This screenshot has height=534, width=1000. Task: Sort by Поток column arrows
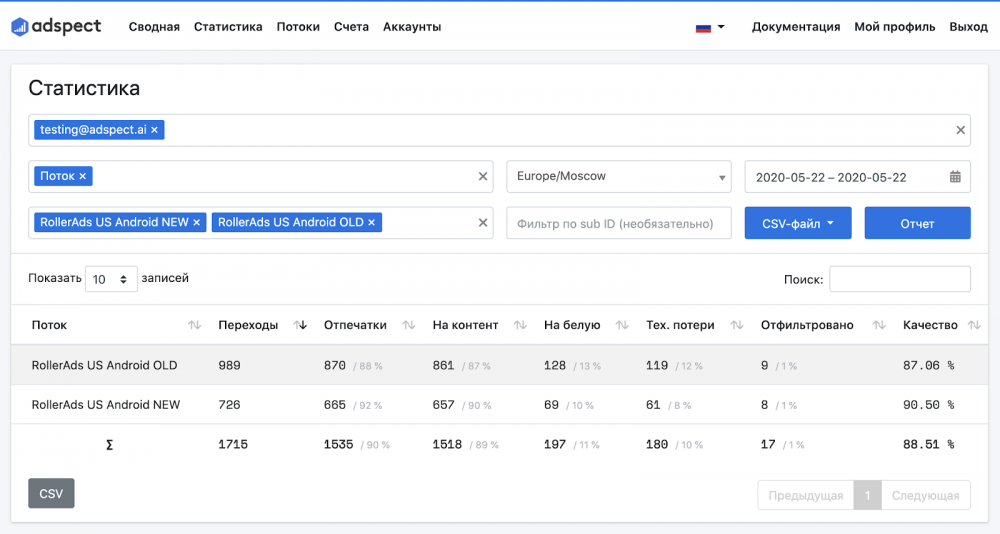coord(195,325)
